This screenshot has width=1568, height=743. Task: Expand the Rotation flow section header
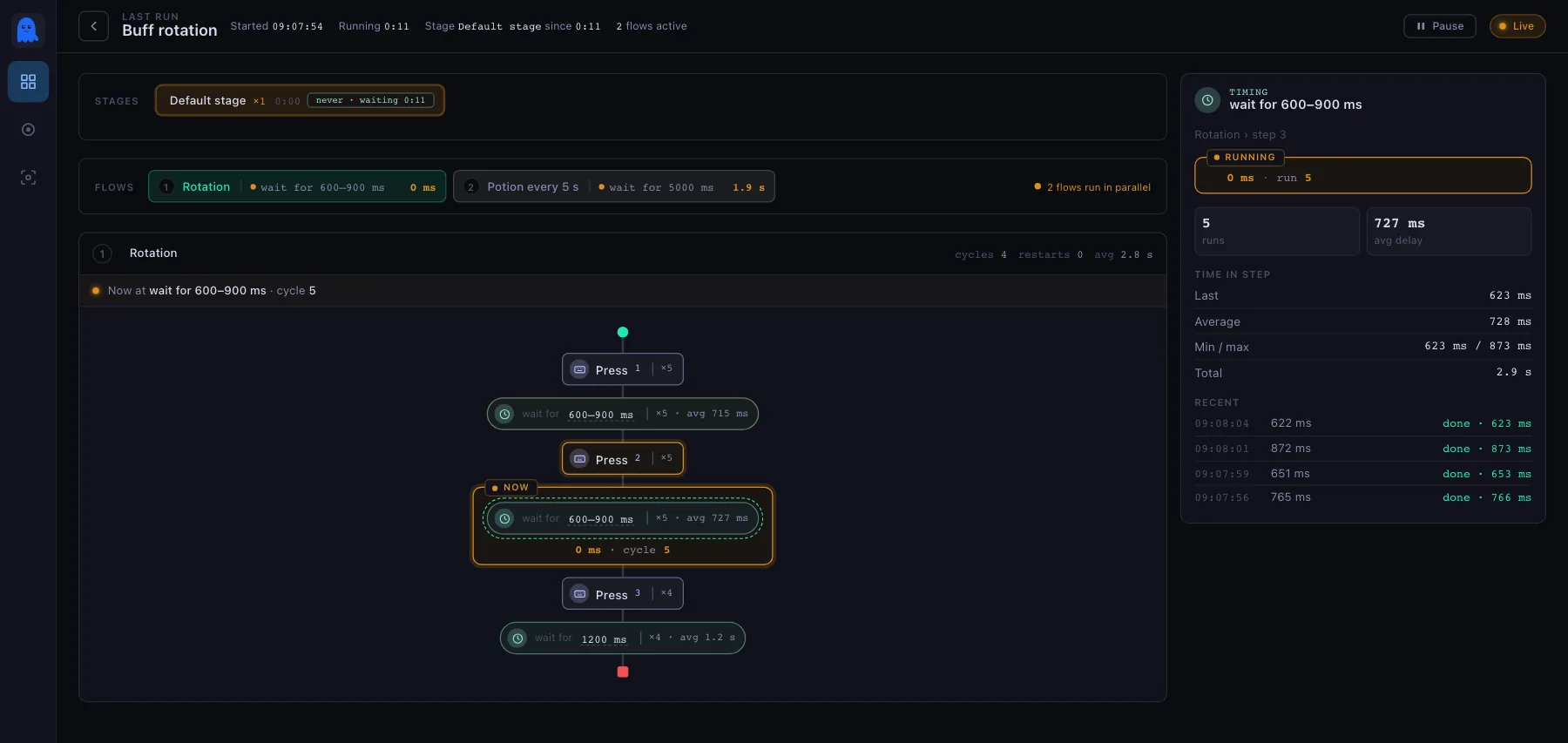(623, 253)
